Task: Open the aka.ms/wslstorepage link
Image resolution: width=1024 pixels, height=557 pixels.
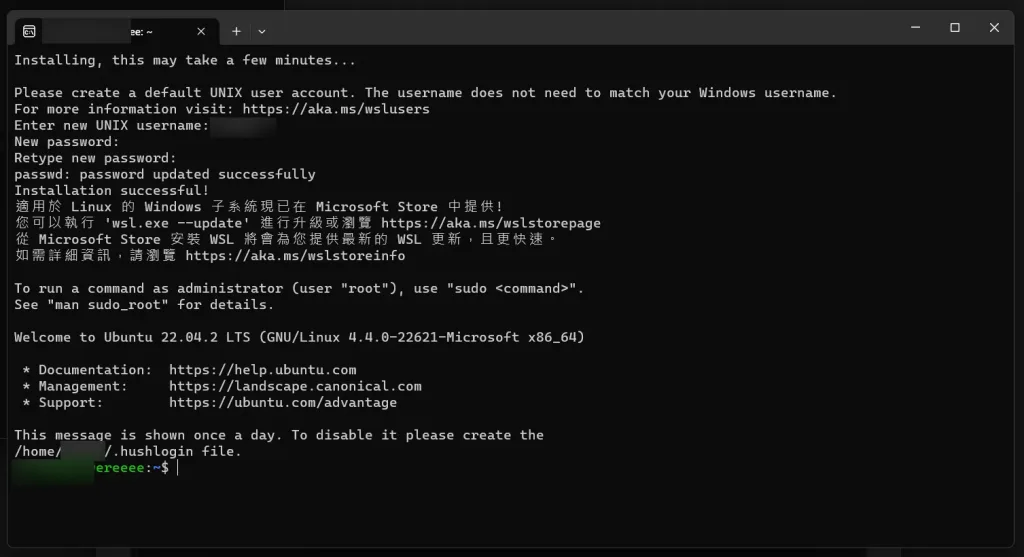Action: pos(490,223)
